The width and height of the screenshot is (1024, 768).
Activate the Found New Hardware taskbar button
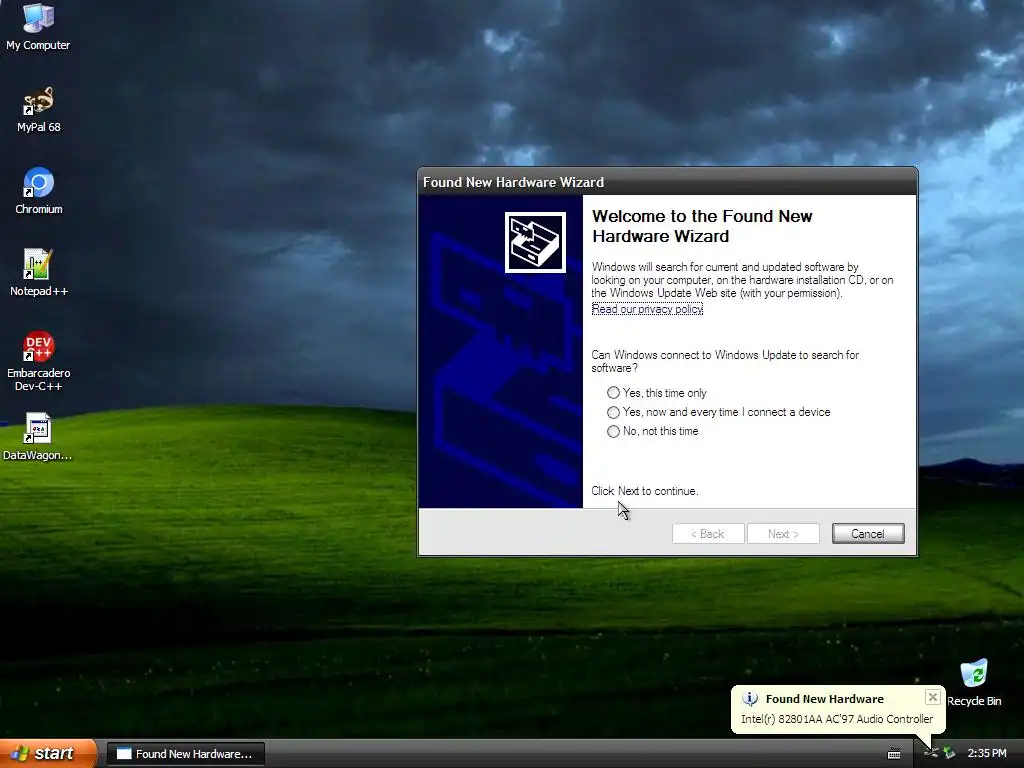pos(186,754)
